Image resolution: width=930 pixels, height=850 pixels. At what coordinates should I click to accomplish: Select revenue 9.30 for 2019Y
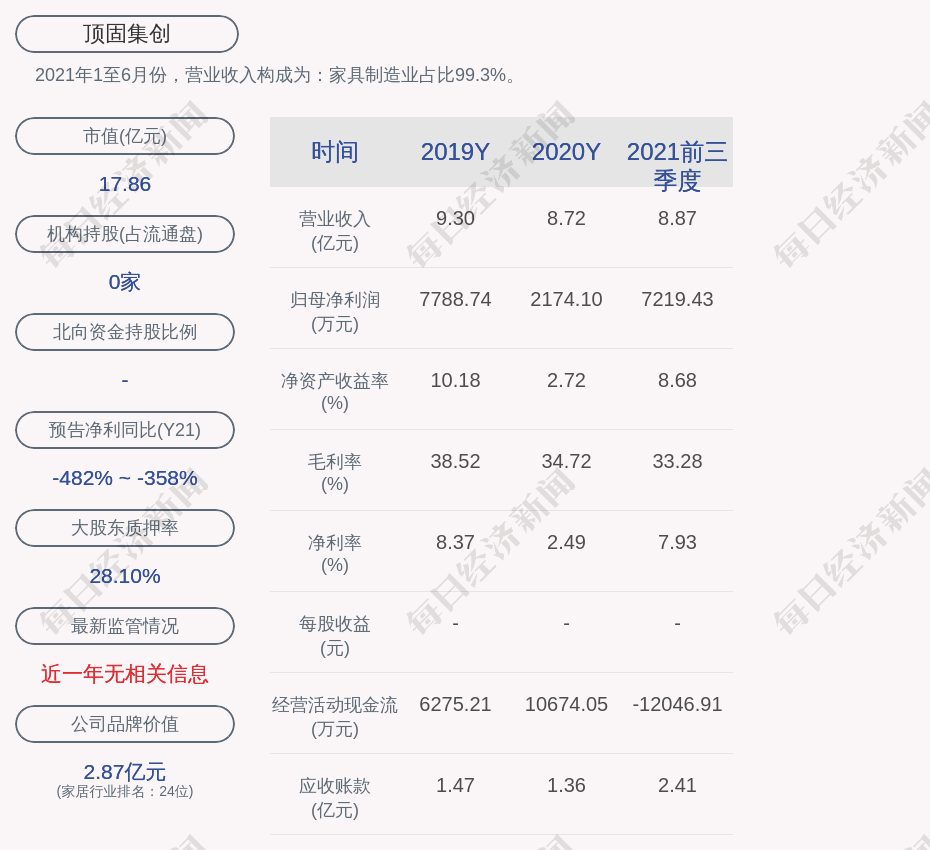coord(455,218)
